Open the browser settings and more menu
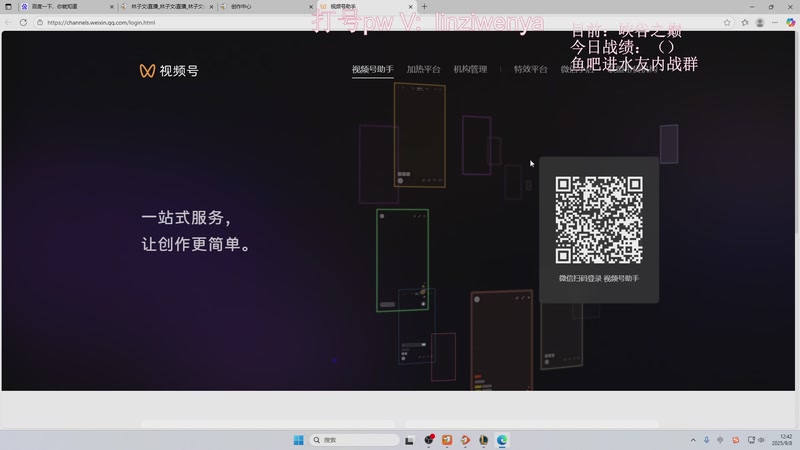This screenshot has height=450, width=800. point(775,22)
